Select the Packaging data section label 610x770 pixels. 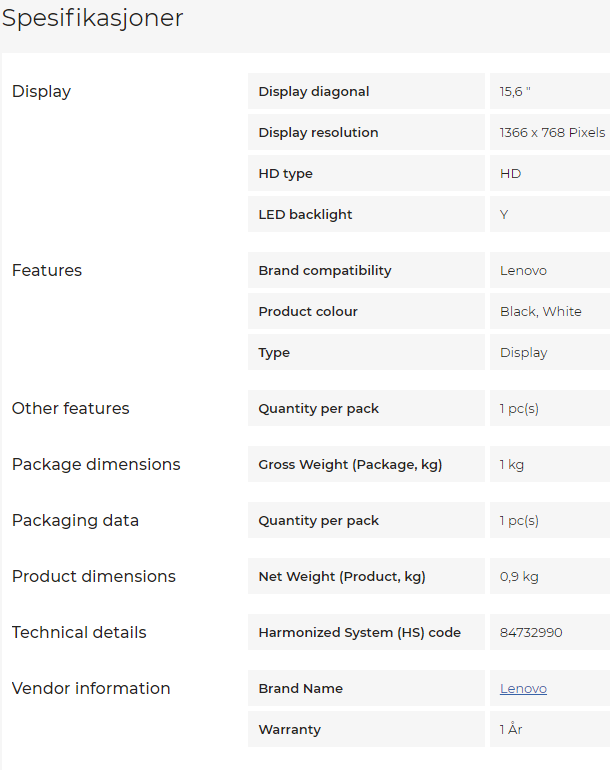[x=75, y=521]
